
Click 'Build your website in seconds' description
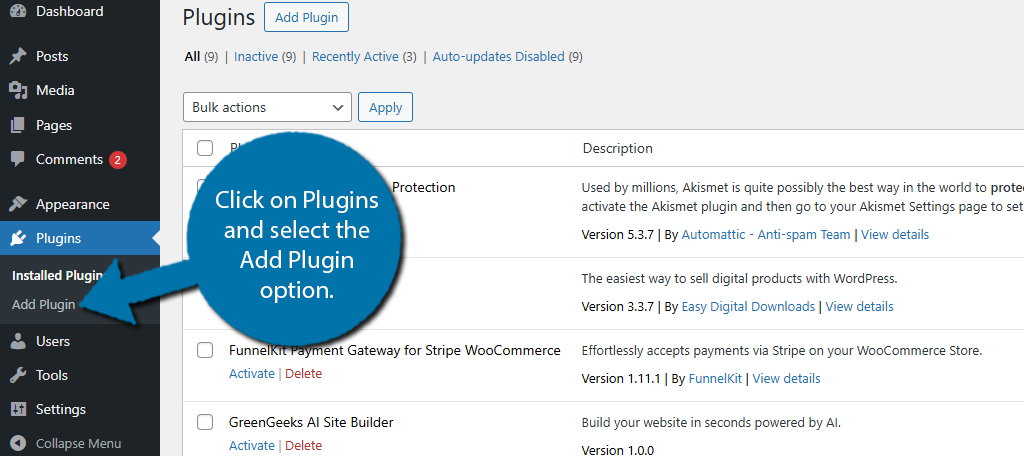coord(711,423)
